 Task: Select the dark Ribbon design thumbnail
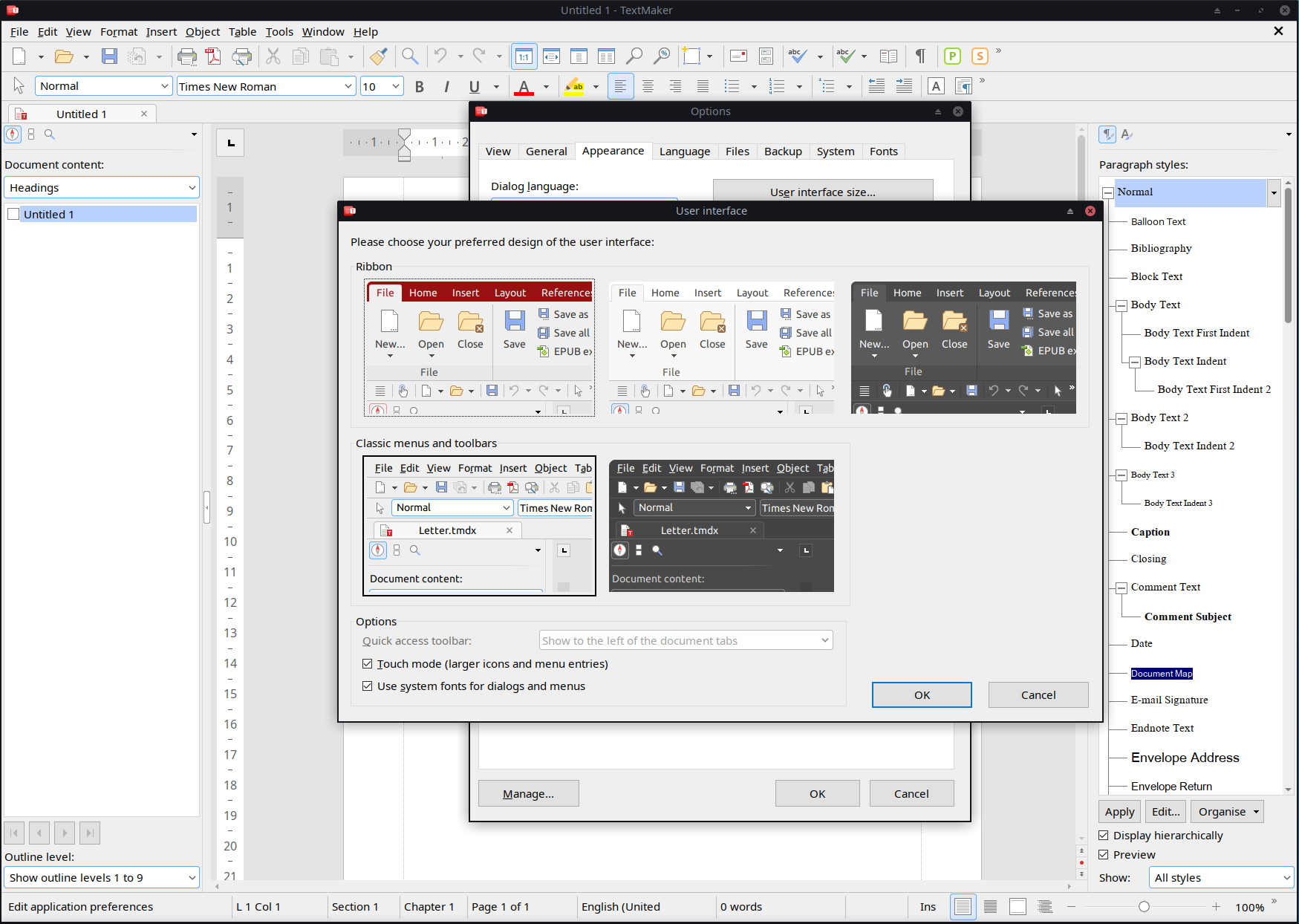(x=963, y=348)
